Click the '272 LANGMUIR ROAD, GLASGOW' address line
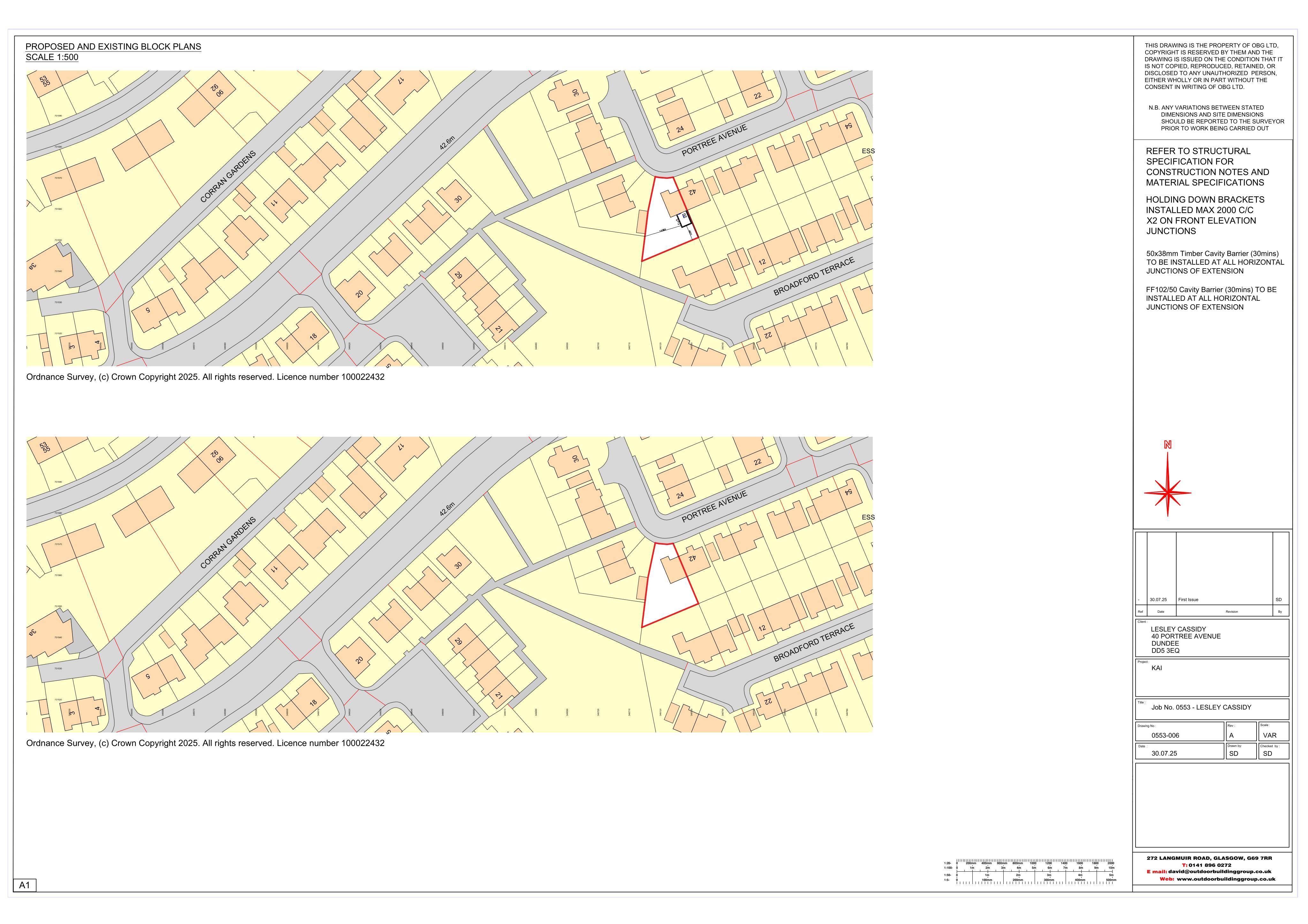1308x924 pixels. (x=1209, y=857)
